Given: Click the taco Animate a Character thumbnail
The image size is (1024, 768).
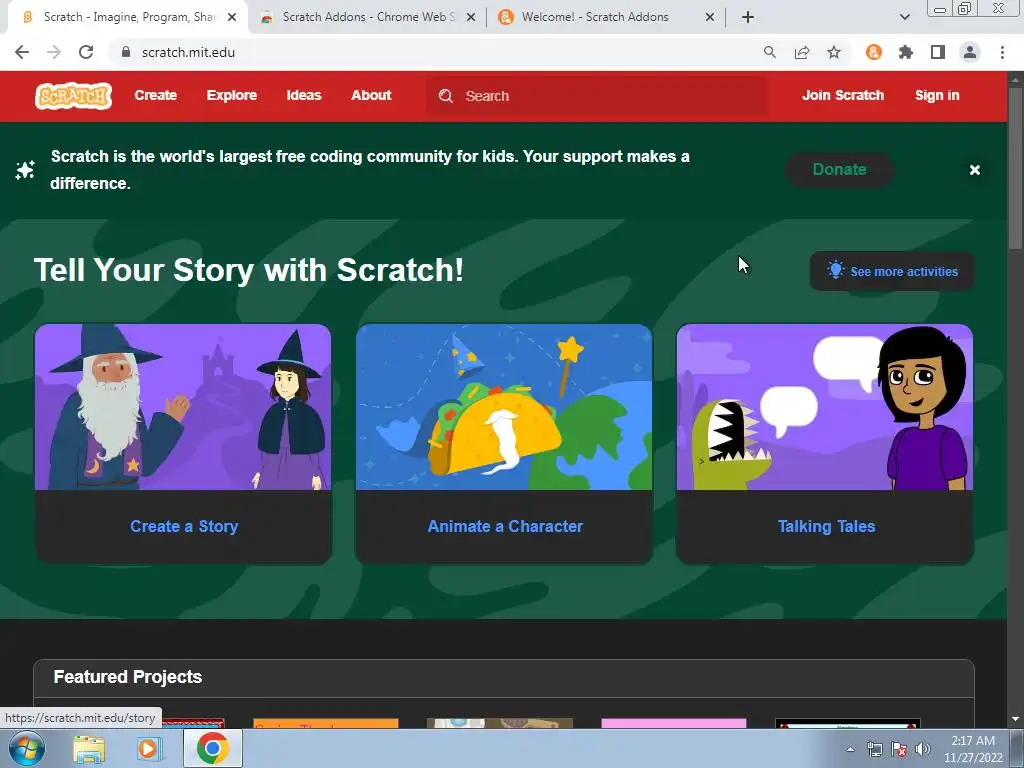Looking at the screenshot, I should pyautogui.click(x=504, y=407).
